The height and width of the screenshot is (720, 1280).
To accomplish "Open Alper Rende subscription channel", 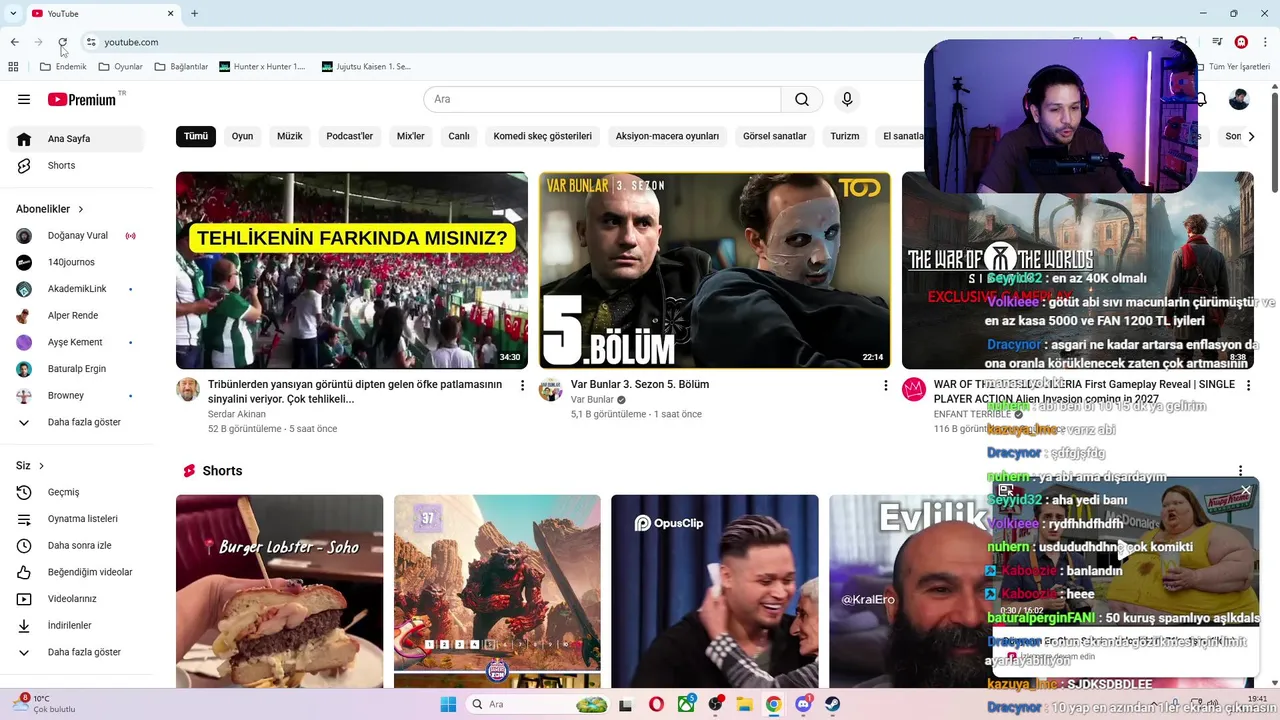I will [76, 316].
